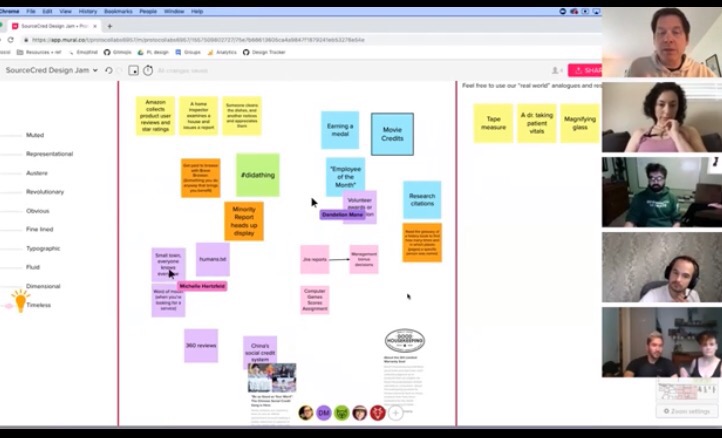Viewport: 722px width, 438px height.
Task: Open a new Chrome tab
Action: [x=110, y=26]
